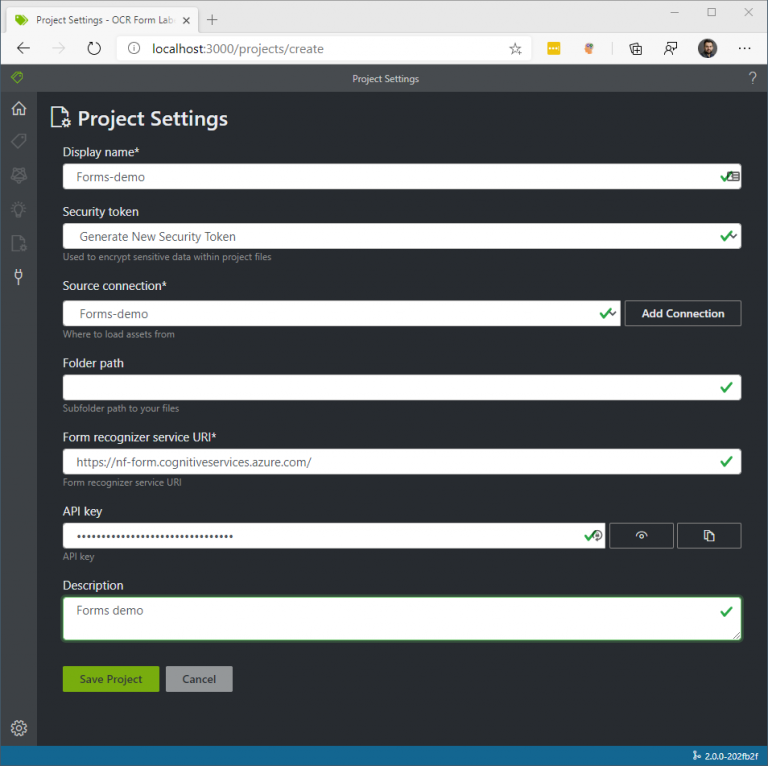Open the colorful head extension icon

[589, 48]
